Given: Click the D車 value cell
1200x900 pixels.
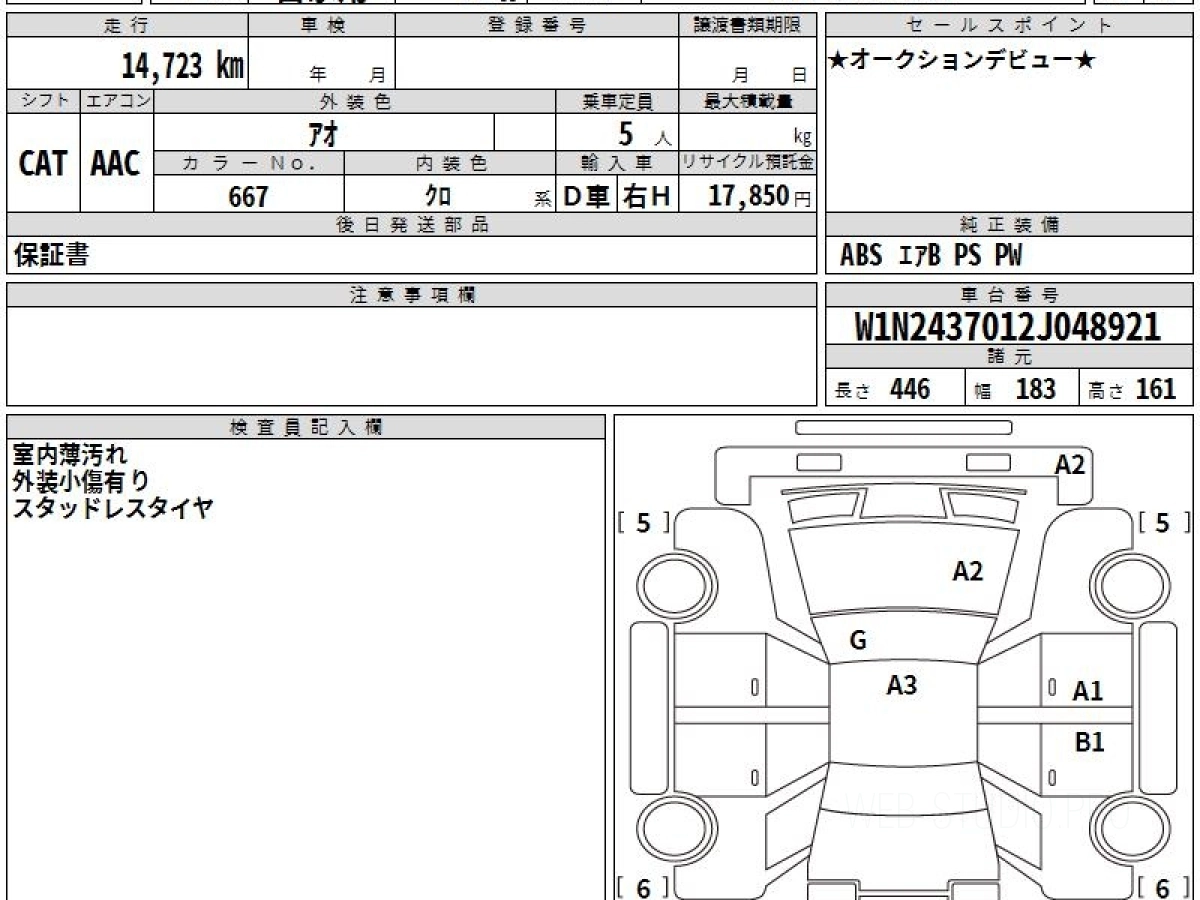Looking at the screenshot, I should point(587,196).
